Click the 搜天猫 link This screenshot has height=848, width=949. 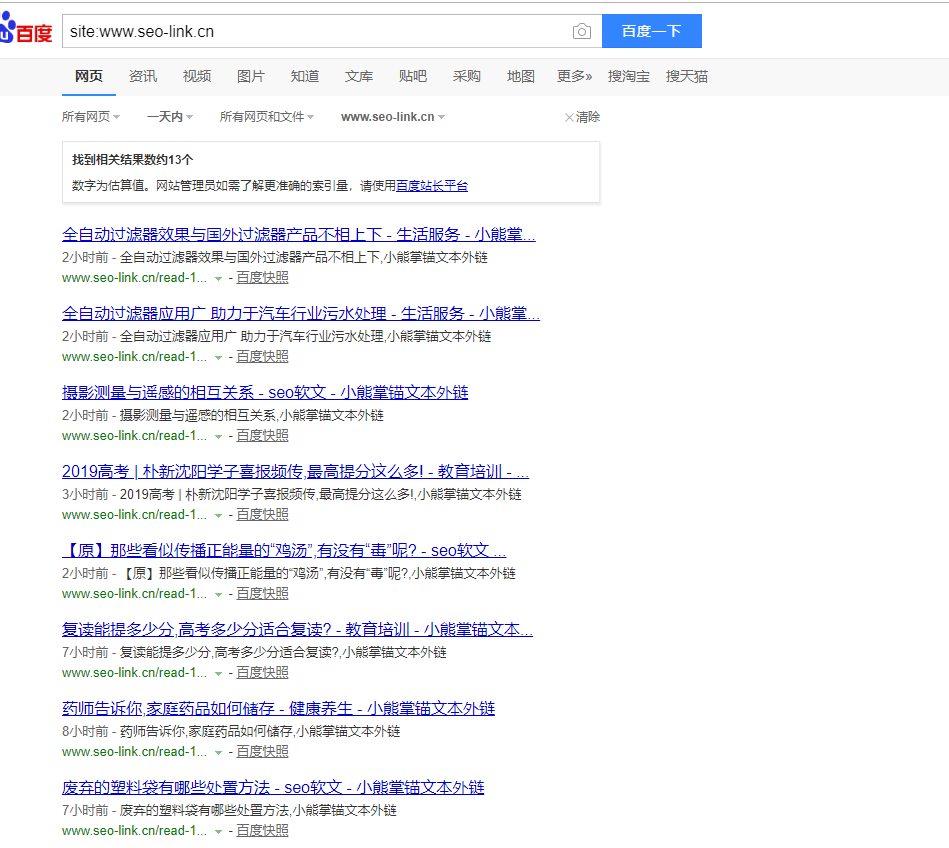687,76
